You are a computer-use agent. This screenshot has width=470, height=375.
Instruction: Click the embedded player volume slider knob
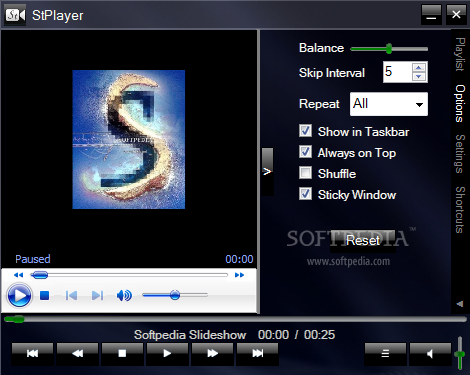(175, 295)
